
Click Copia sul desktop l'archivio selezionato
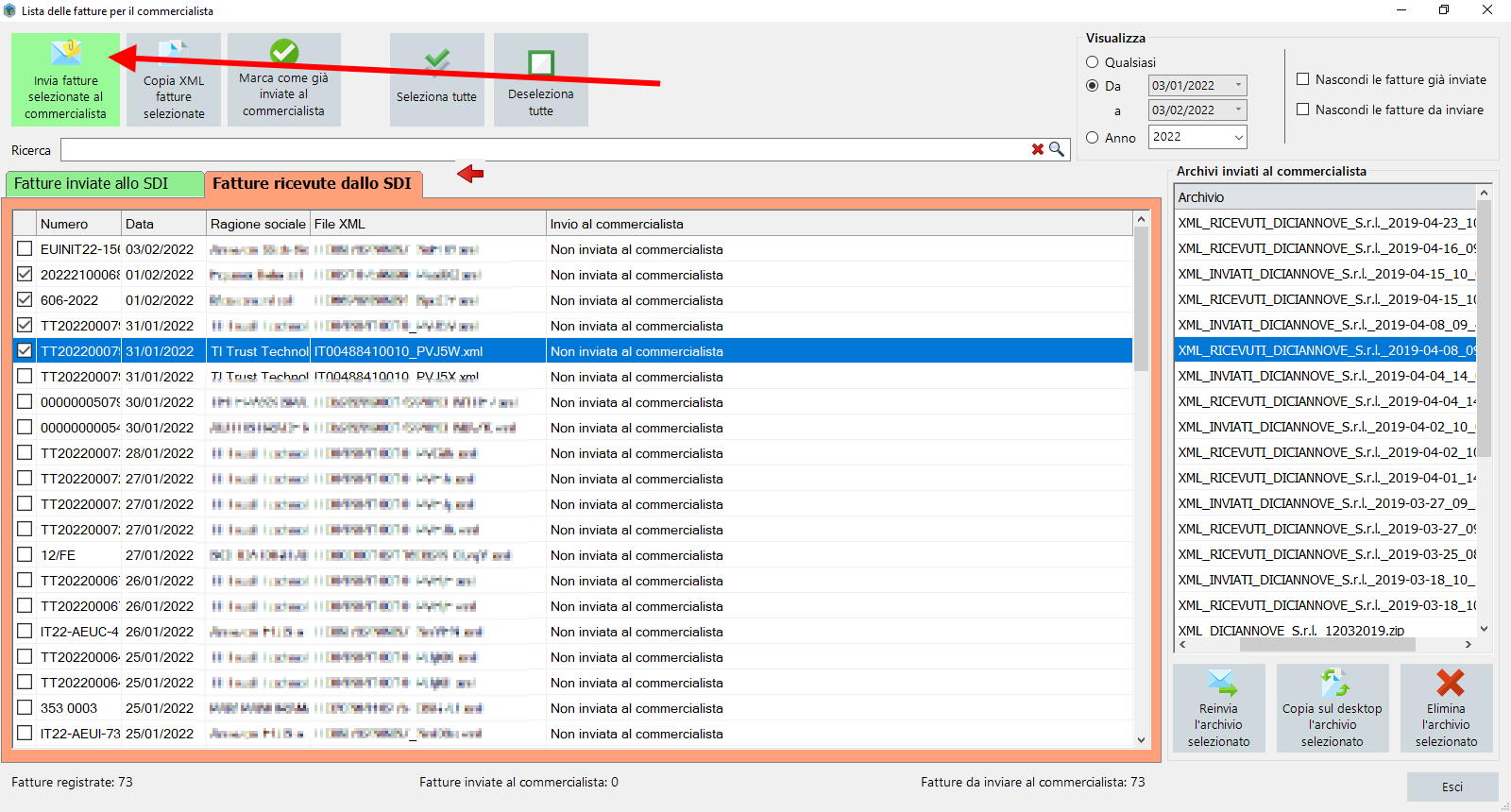pyautogui.click(x=1333, y=708)
